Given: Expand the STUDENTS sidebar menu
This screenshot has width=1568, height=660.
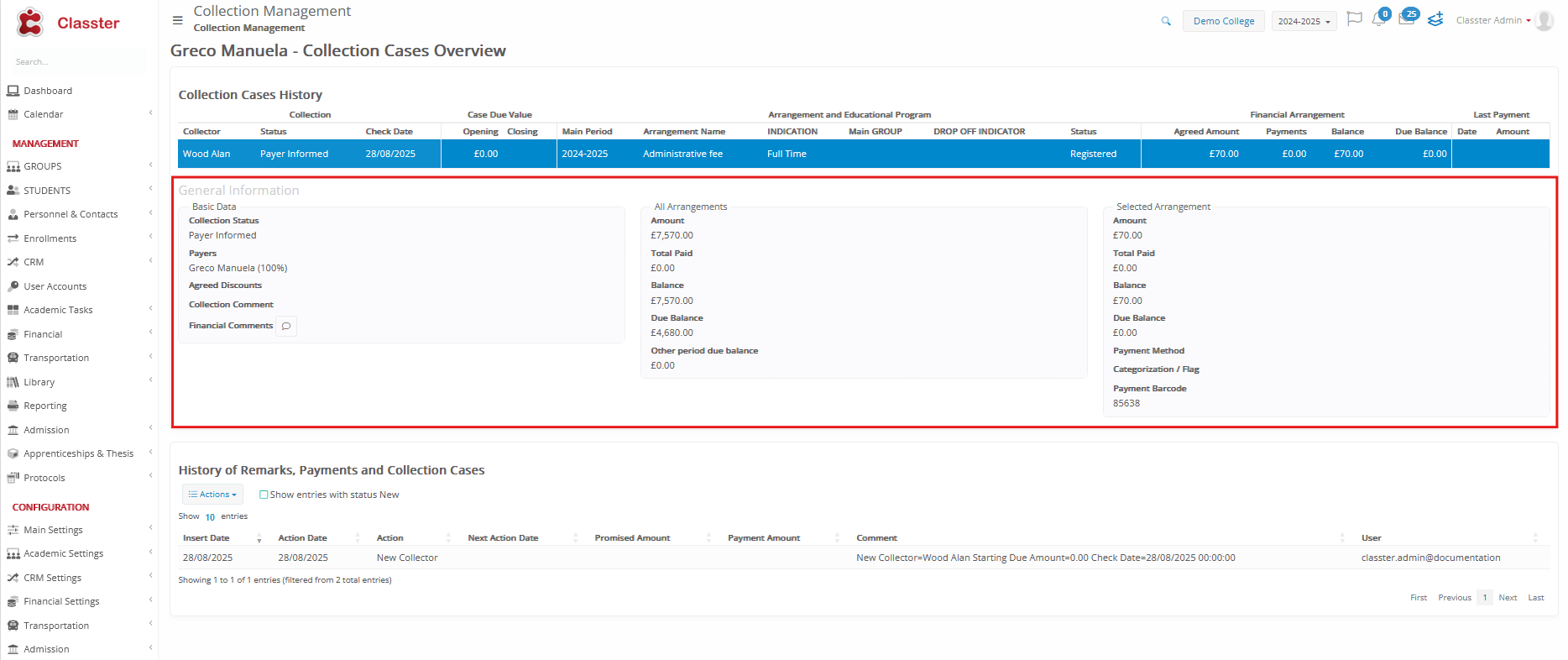Looking at the screenshot, I should point(47,191).
